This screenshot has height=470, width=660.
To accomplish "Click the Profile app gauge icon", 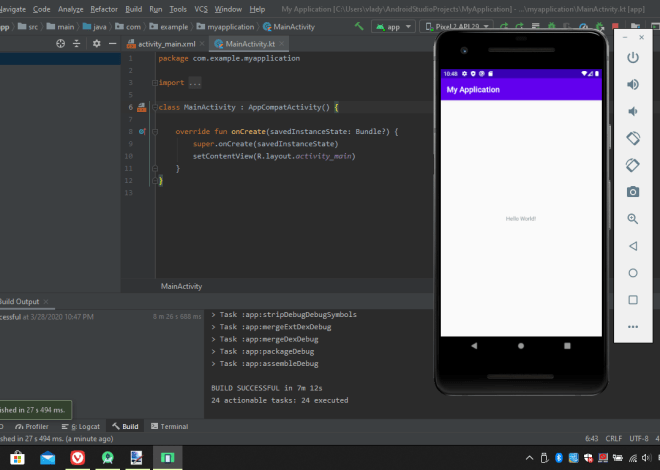I will point(583,27).
